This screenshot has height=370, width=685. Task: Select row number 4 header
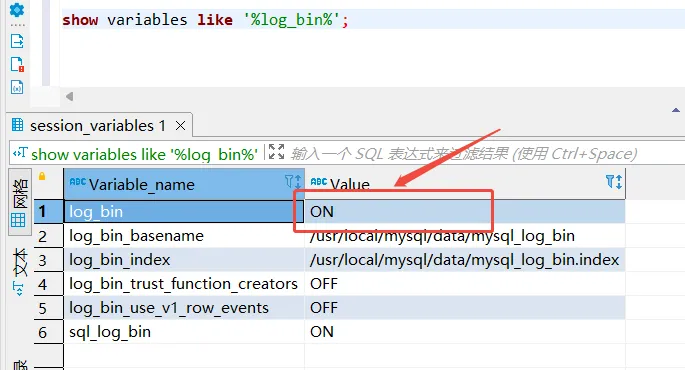pos(48,284)
